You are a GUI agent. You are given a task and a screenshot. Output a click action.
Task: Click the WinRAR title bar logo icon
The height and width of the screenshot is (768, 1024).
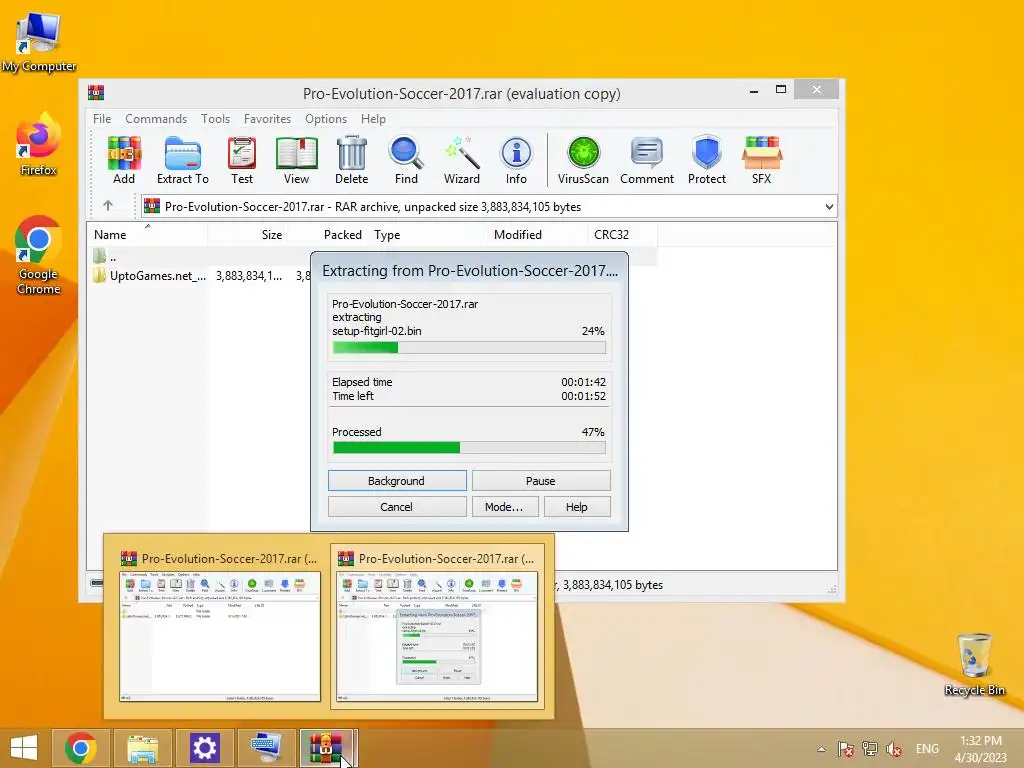coord(96,92)
